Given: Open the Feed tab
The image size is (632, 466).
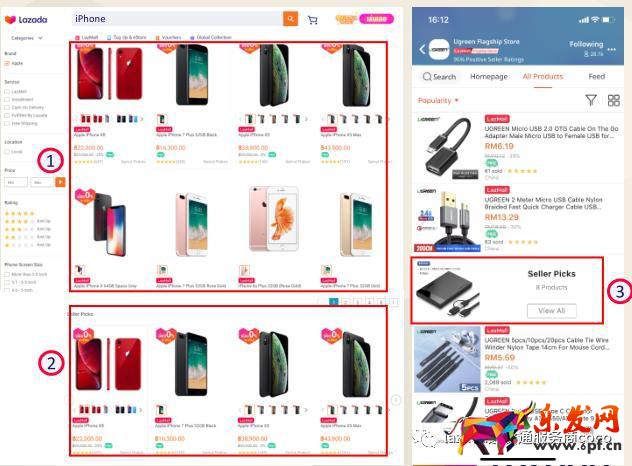Looking at the screenshot, I should click(597, 77).
